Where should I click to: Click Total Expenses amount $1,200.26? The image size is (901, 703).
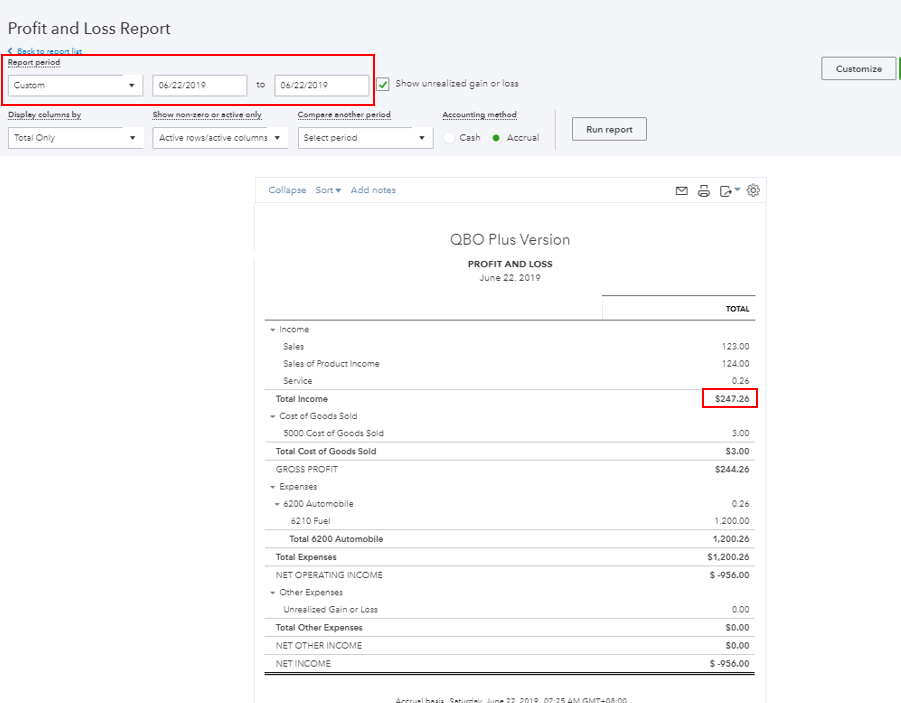728,557
